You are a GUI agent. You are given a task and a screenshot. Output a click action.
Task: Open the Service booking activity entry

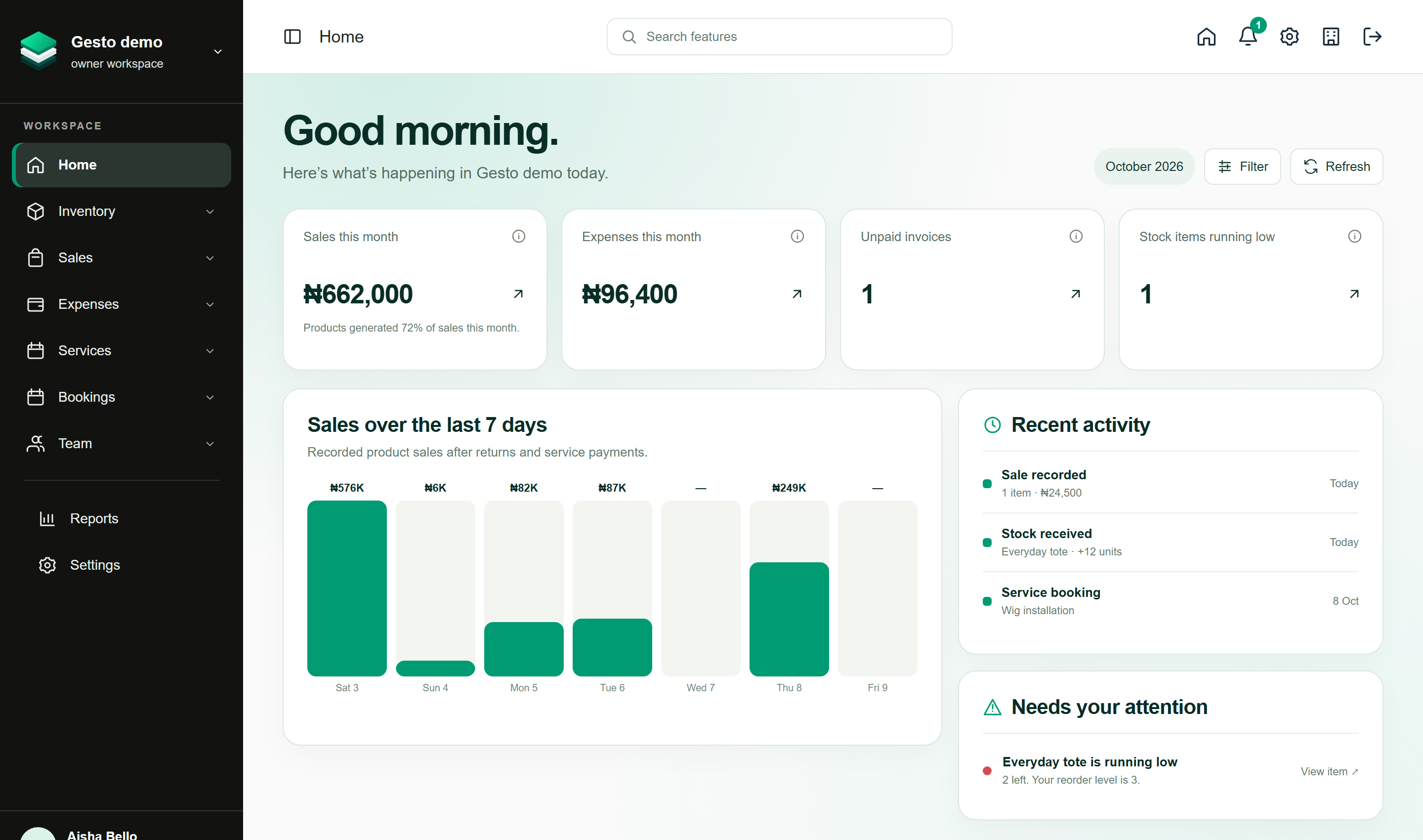click(1170, 601)
